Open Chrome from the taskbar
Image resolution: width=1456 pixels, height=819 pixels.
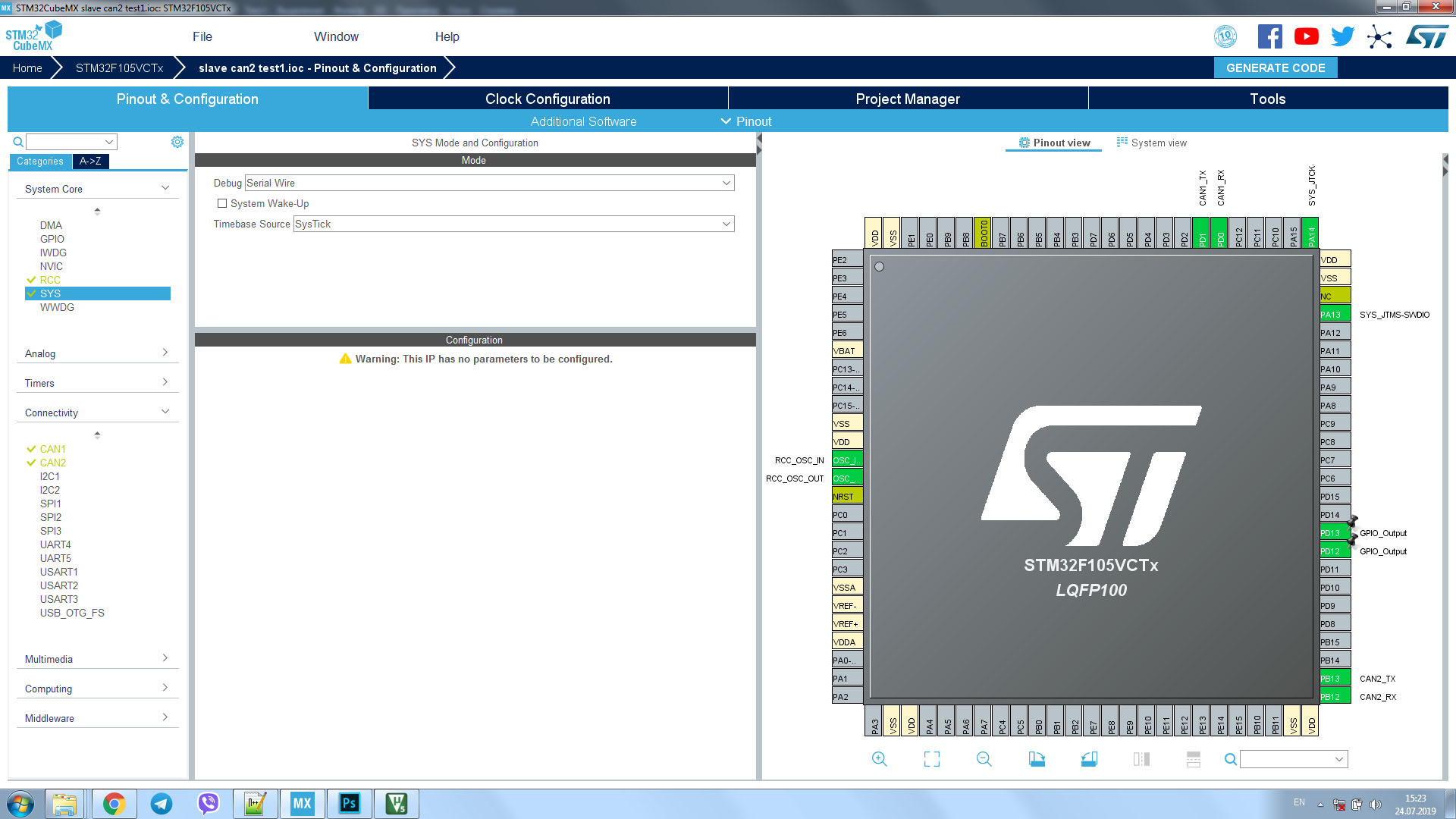coord(115,804)
